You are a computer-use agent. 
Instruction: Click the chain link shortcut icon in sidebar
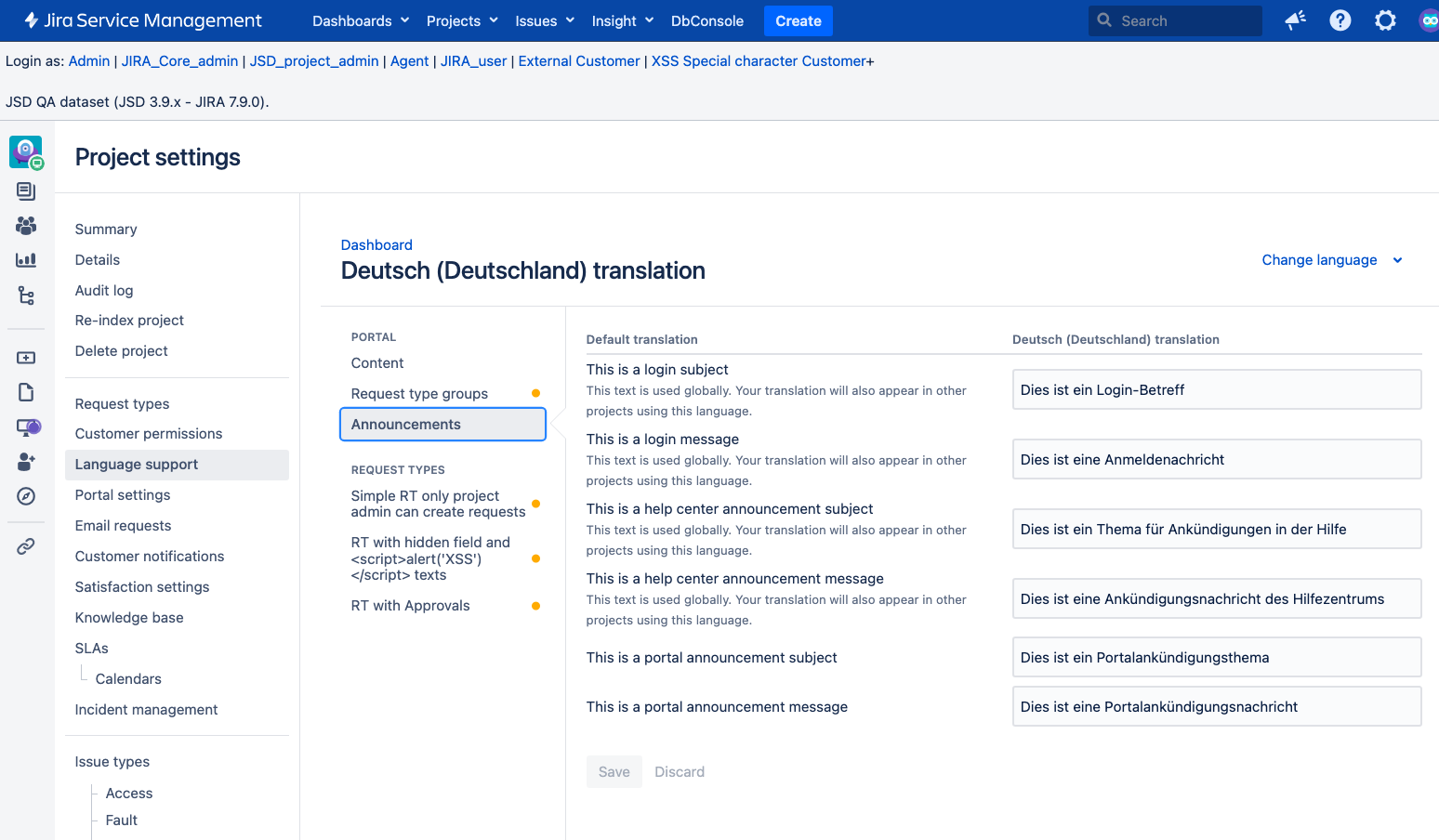(26, 546)
